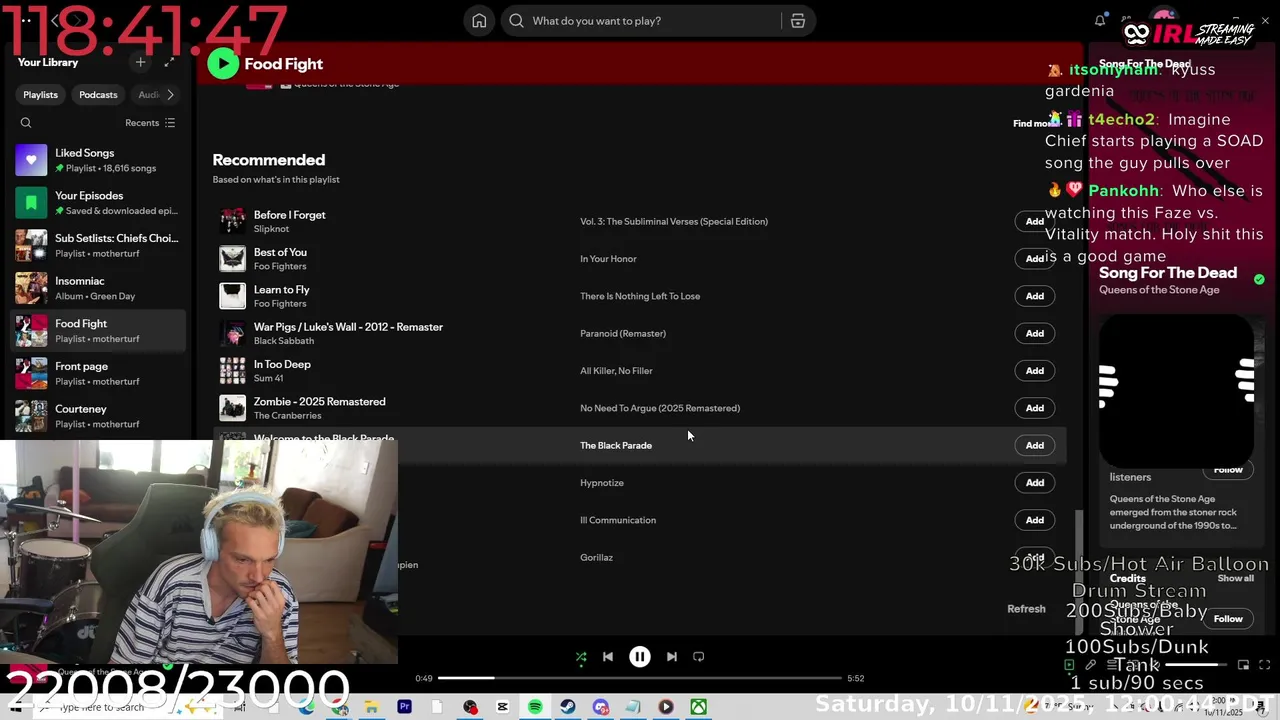1280x720 pixels.
Task: Play the Food Fight playlist
Action: [x=223, y=64]
